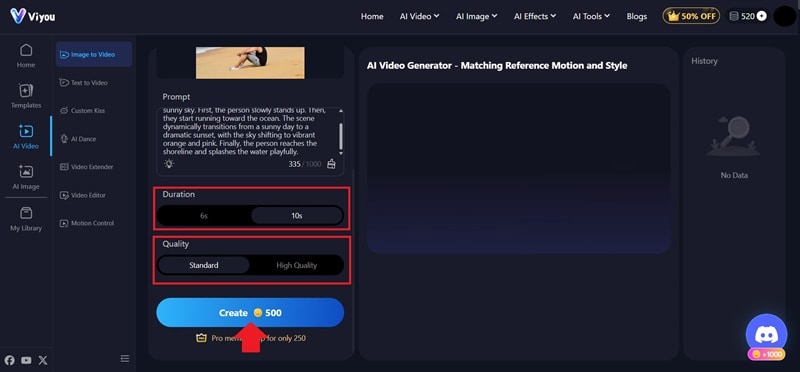Click the uploaded beach image thumbnail
Image resolution: width=800 pixels, height=372 pixels.
click(250, 62)
